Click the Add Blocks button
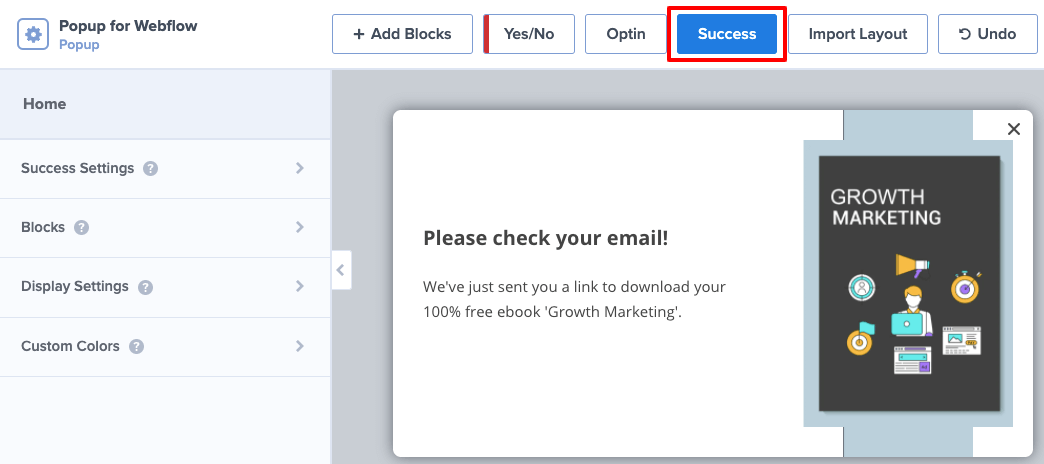 pos(402,34)
